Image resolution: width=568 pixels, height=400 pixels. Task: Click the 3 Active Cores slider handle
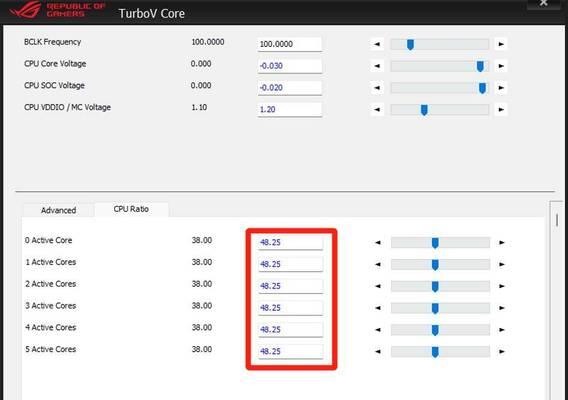[435, 308]
